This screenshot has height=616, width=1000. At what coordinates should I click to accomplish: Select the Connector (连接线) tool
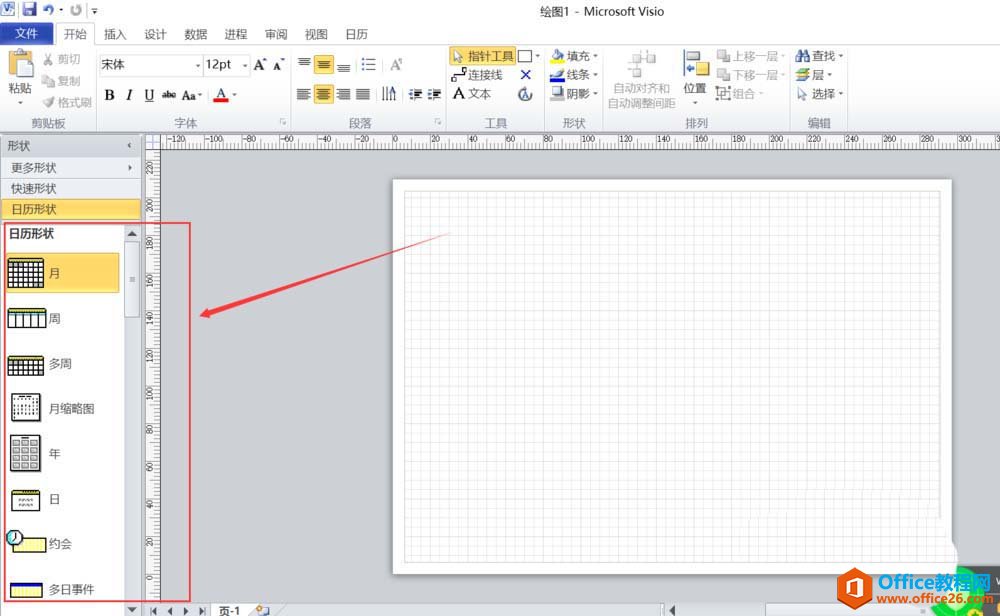(477, 75)
